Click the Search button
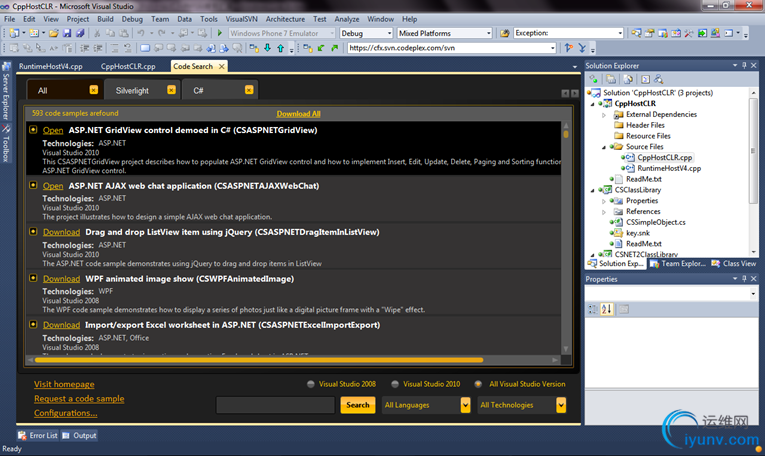765x456 pixels. point(358,405)
